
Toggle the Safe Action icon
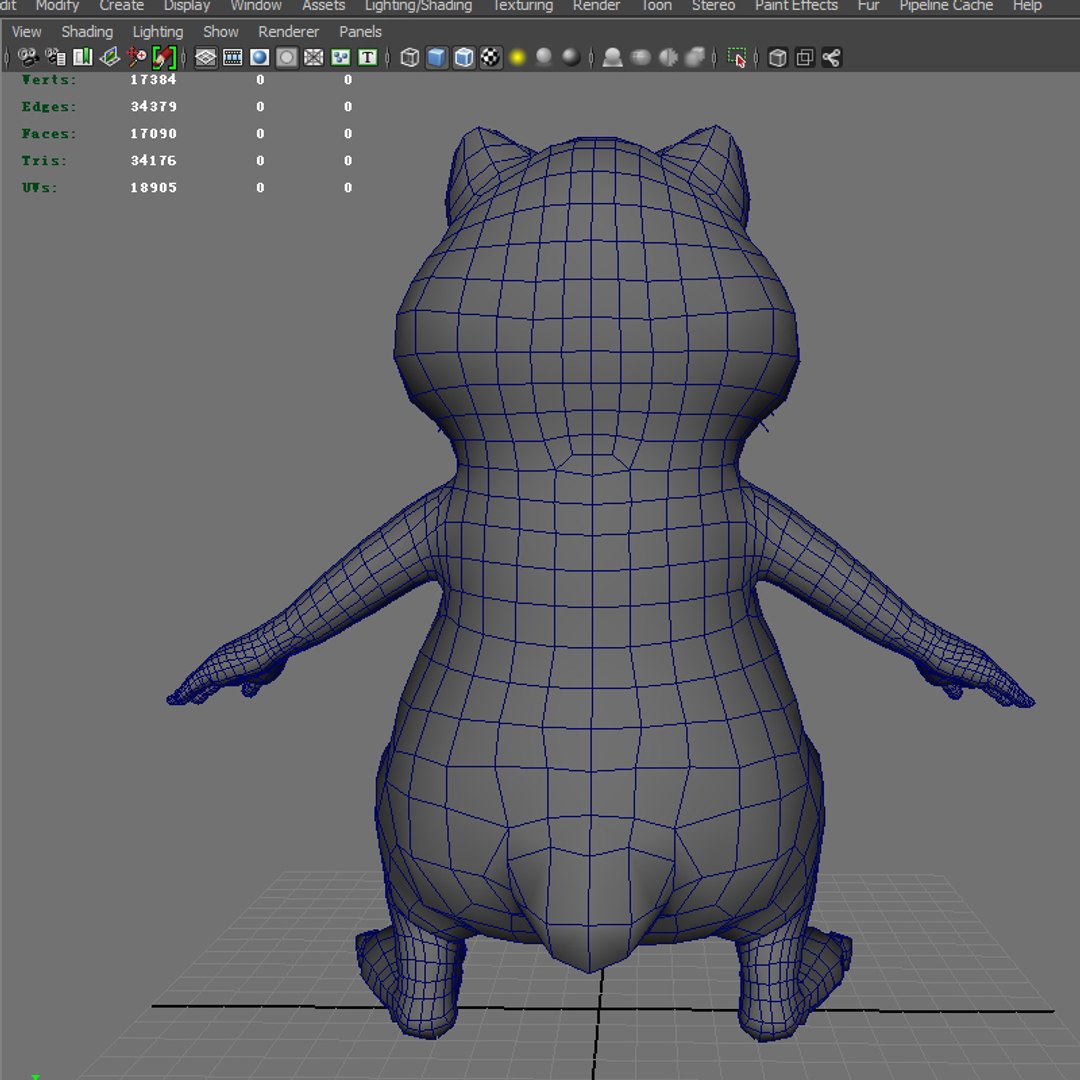point(340,57)
